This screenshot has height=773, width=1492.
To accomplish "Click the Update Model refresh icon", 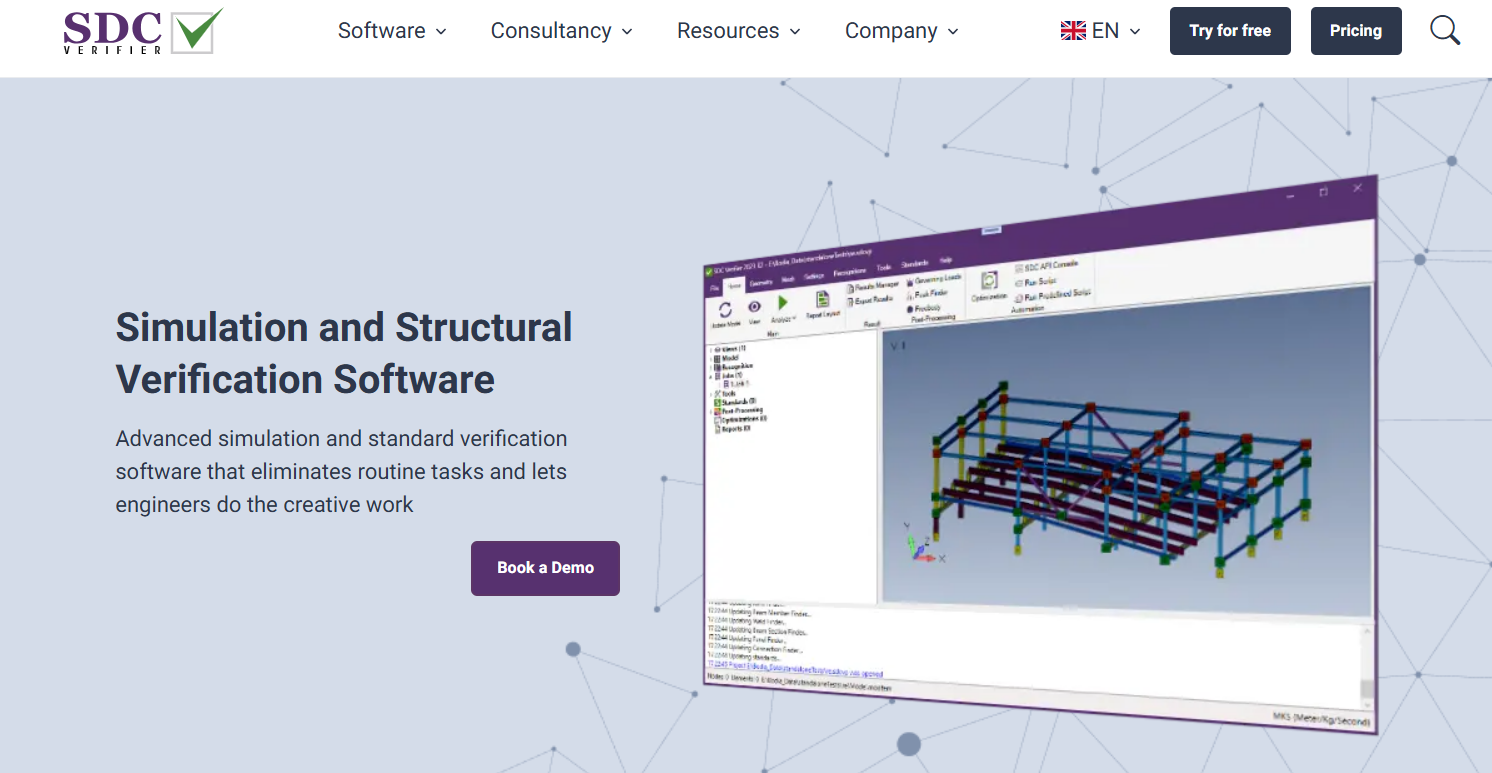I will pyautogui.click(x=725, y=310).
